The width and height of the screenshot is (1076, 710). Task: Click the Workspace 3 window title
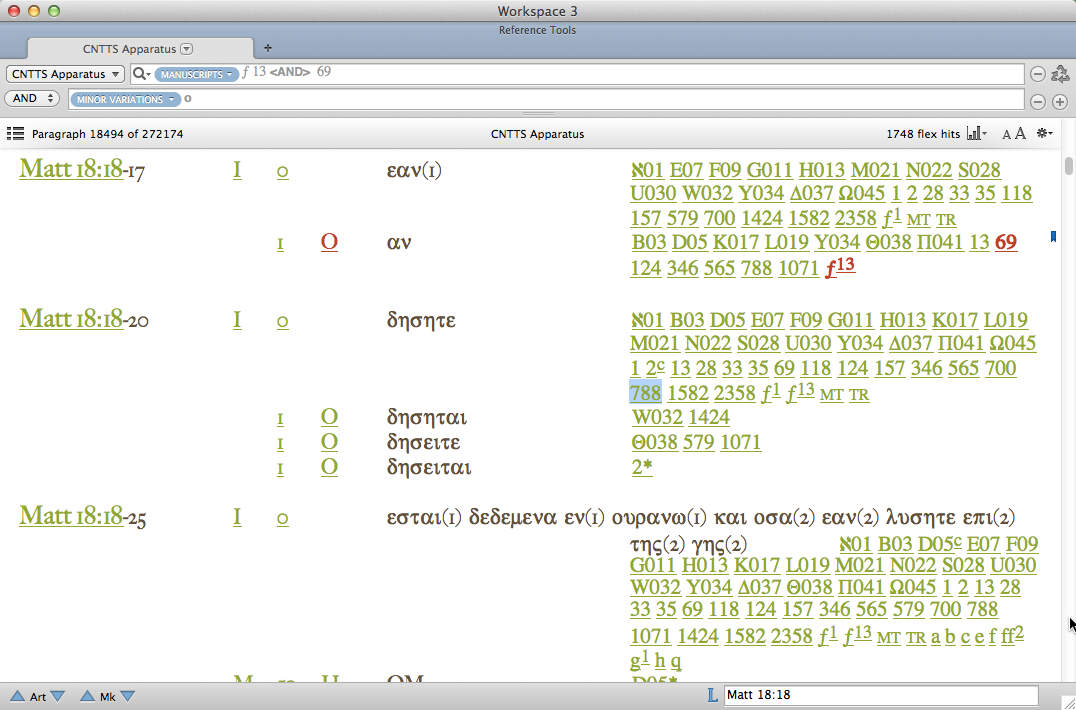tap(538, 11)
